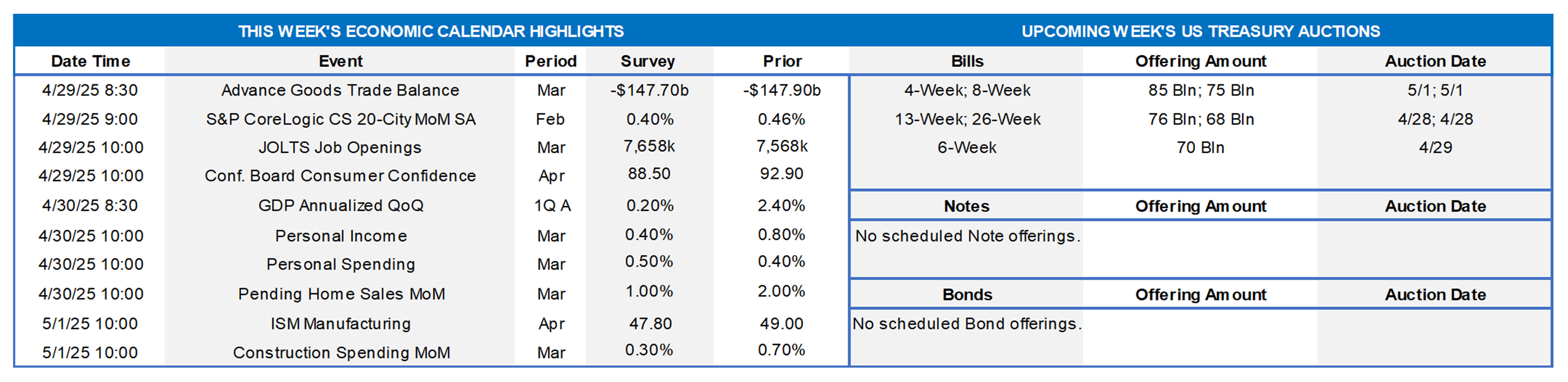Select the Bills section header
Image resolution: width=1568 pixels, height=382 pixels.
pyautogui.click(x=967, y=61)
